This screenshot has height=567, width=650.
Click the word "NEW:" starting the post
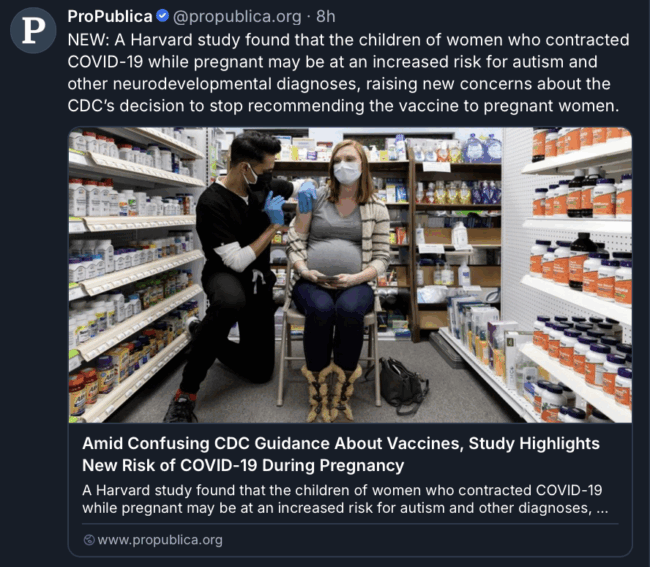pyautogui.click(x=88, y=40)
